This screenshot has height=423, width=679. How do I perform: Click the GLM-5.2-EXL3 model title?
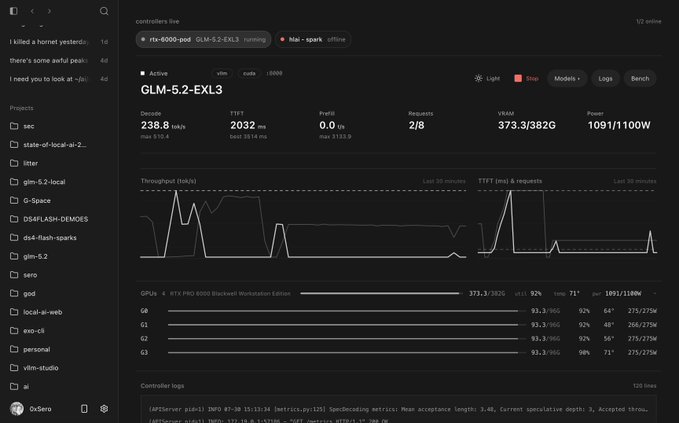coord(181,90)
